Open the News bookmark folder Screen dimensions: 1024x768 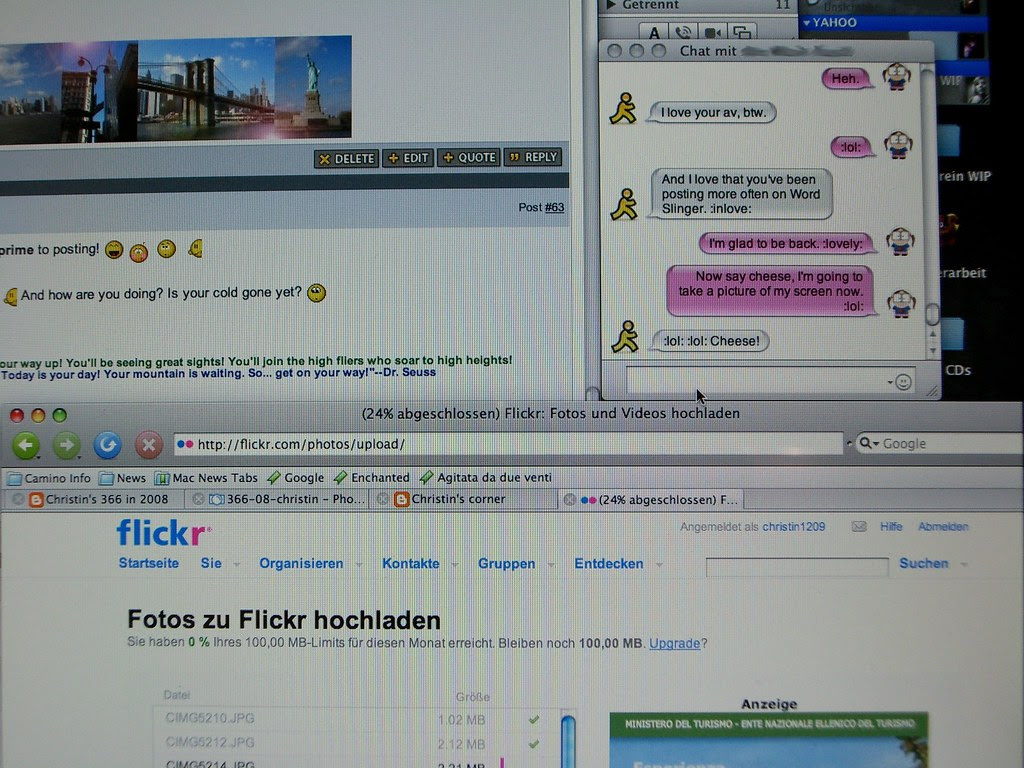click(123, 478)
